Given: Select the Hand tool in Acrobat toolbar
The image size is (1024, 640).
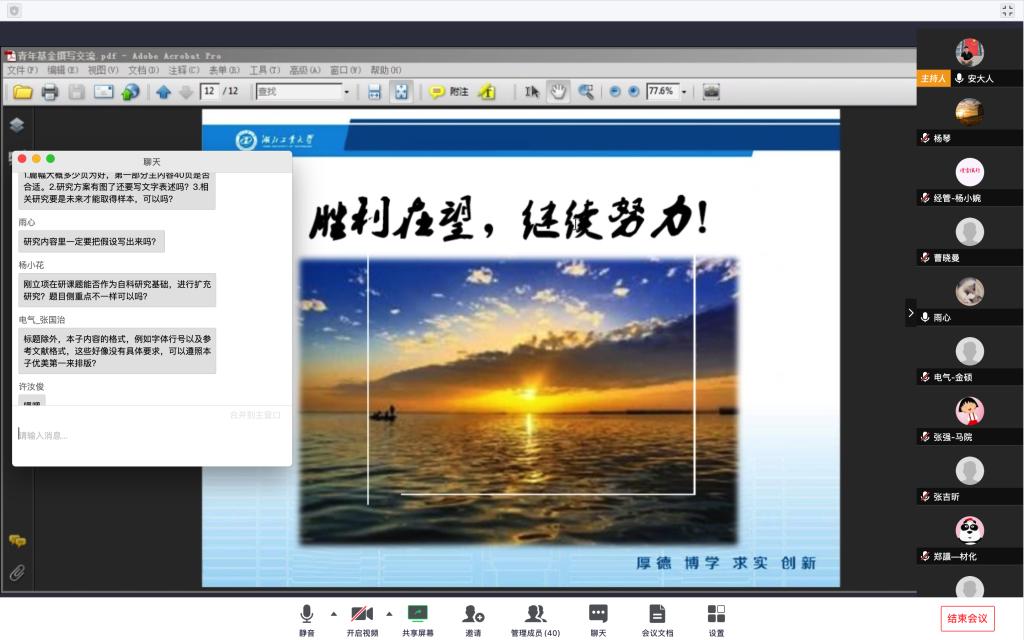Looking at the screenshot, I should click(x=558, y=92).
